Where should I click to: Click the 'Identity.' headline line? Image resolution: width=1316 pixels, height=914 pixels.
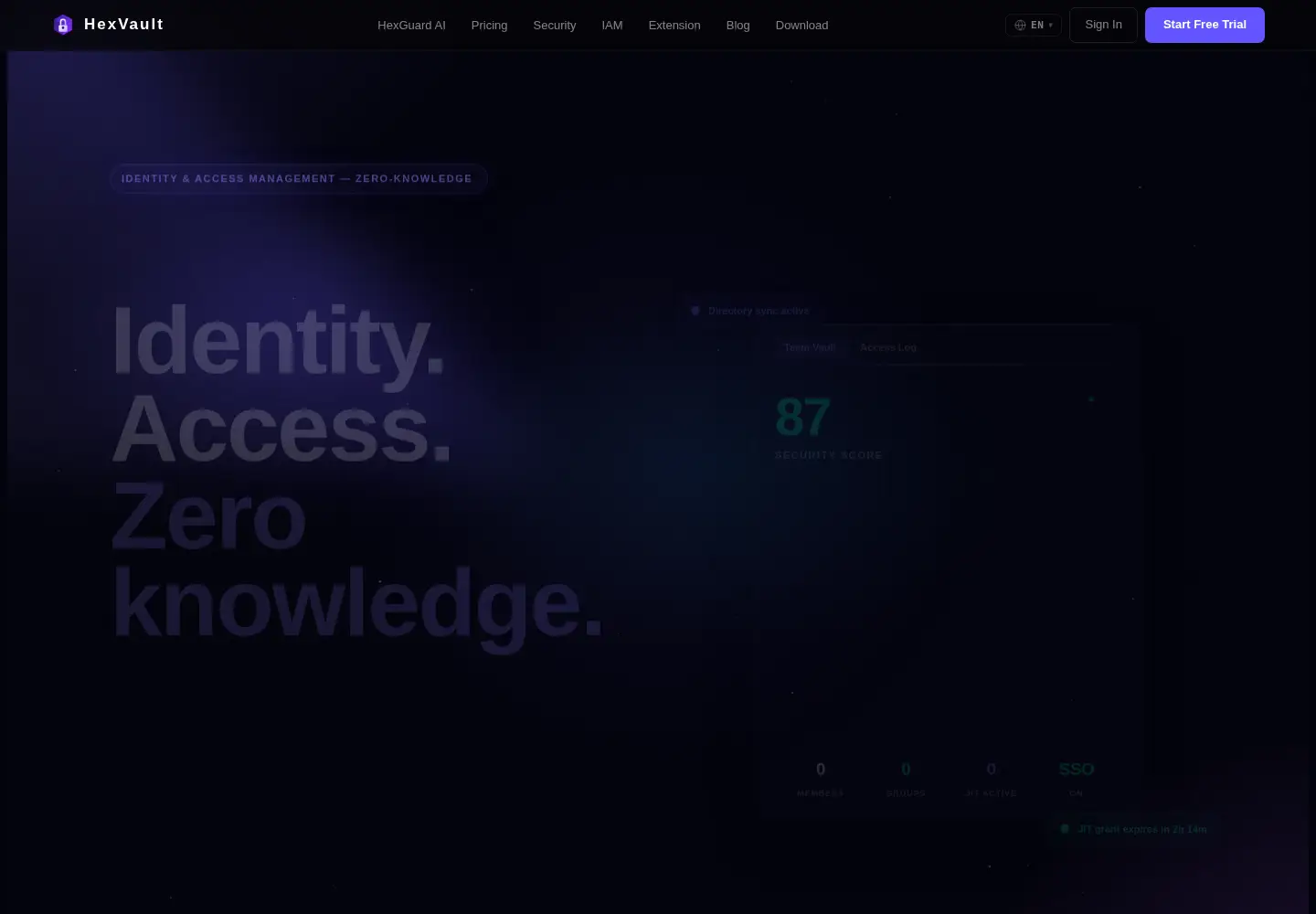coord(278,341)
